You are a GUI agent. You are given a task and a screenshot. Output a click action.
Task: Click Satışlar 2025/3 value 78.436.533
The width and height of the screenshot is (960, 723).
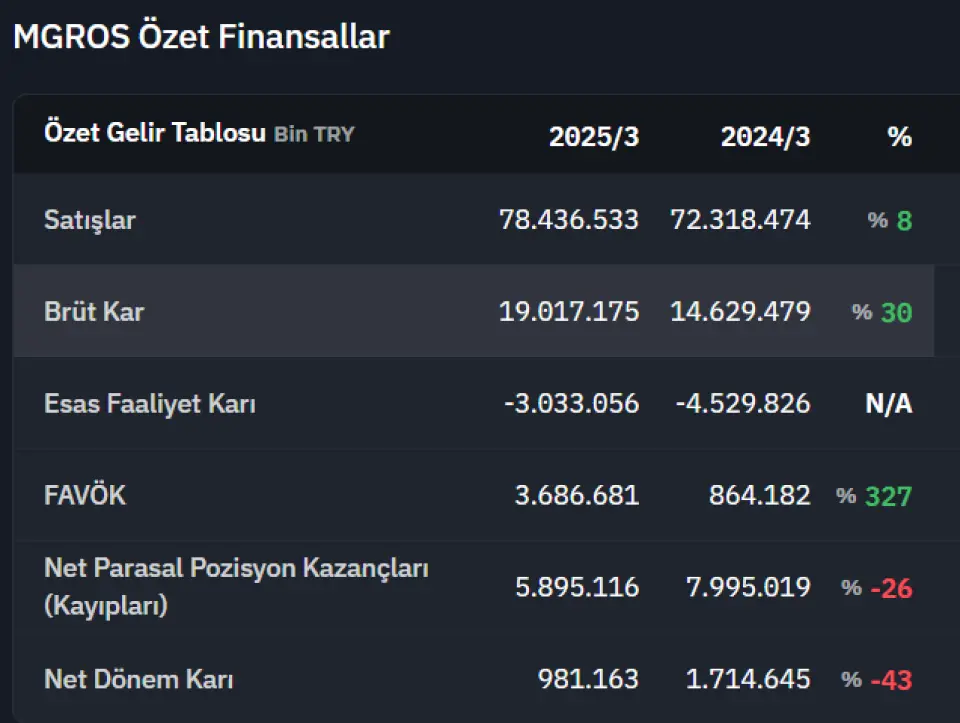click(x=569, y=220)
